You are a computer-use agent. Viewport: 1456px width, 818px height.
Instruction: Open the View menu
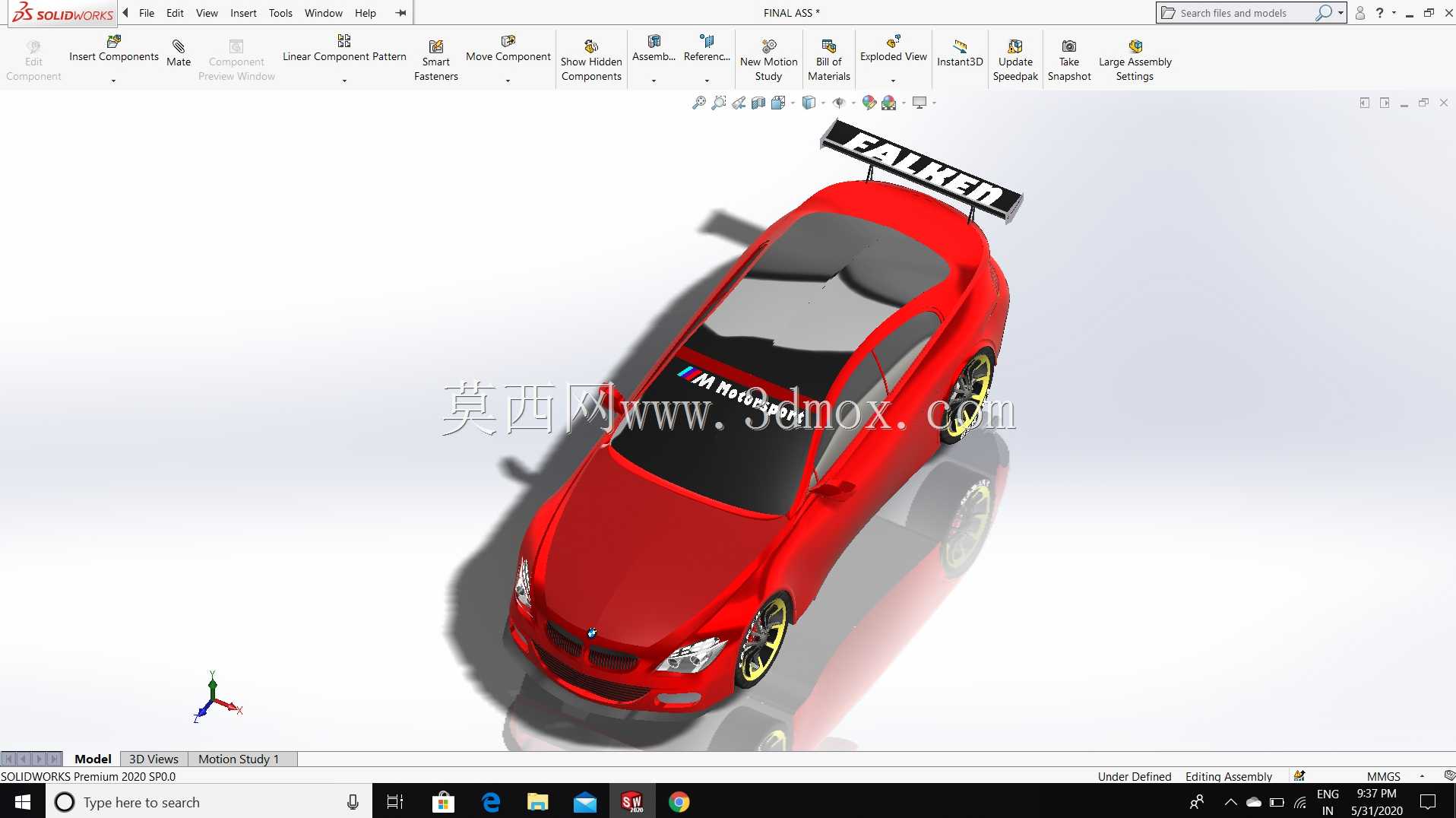[x=207, y=13]
